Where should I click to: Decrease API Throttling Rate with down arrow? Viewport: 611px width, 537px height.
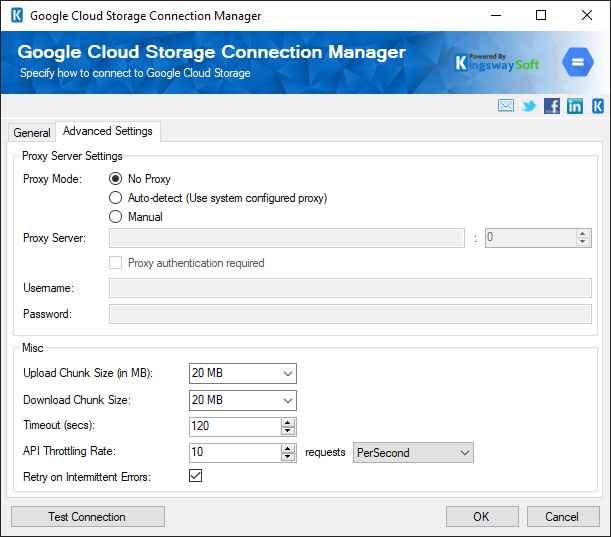click(x=288, y=457)
